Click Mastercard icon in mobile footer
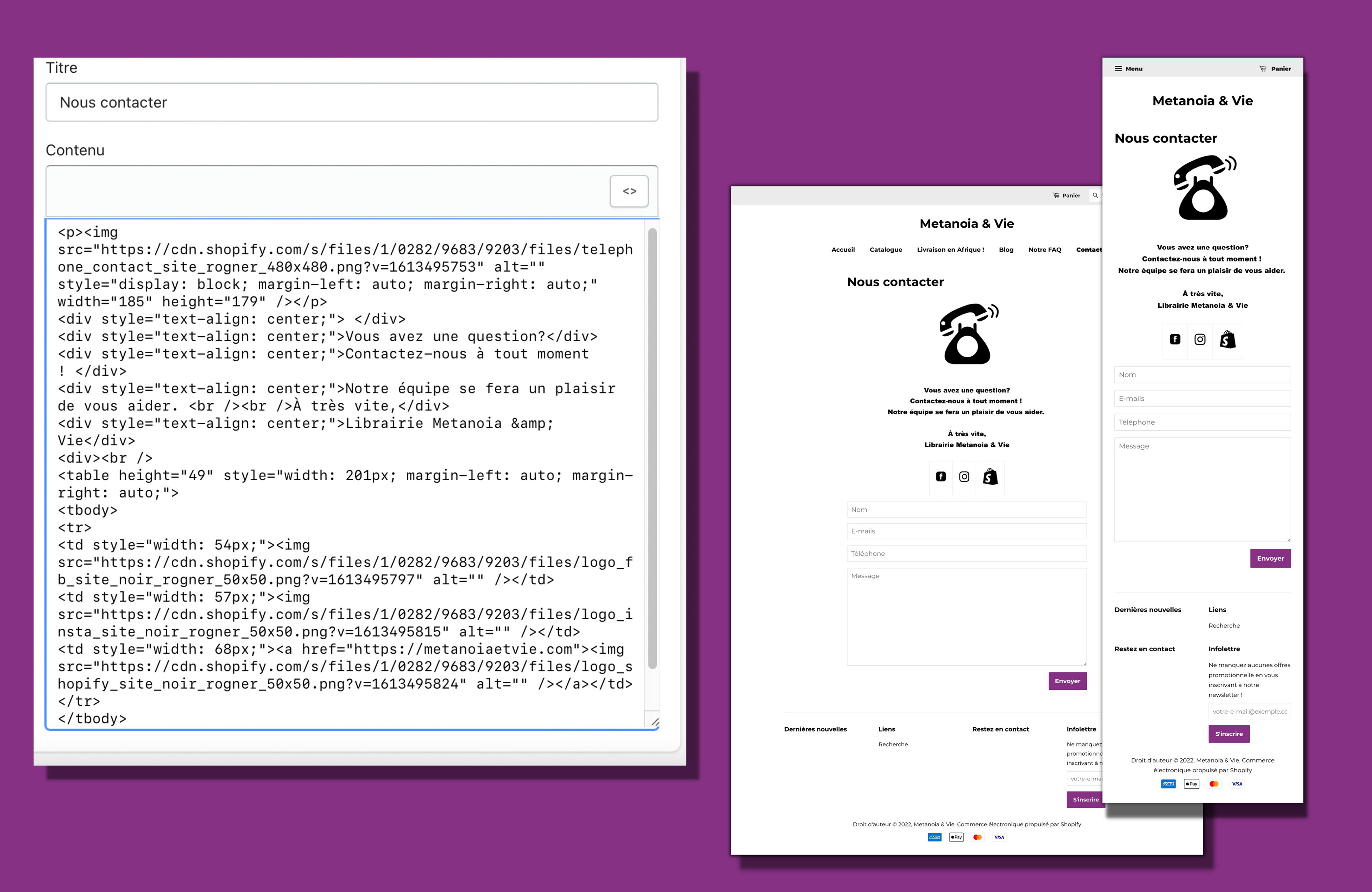Viewport: 1372px width, 892px height. 1214,784
